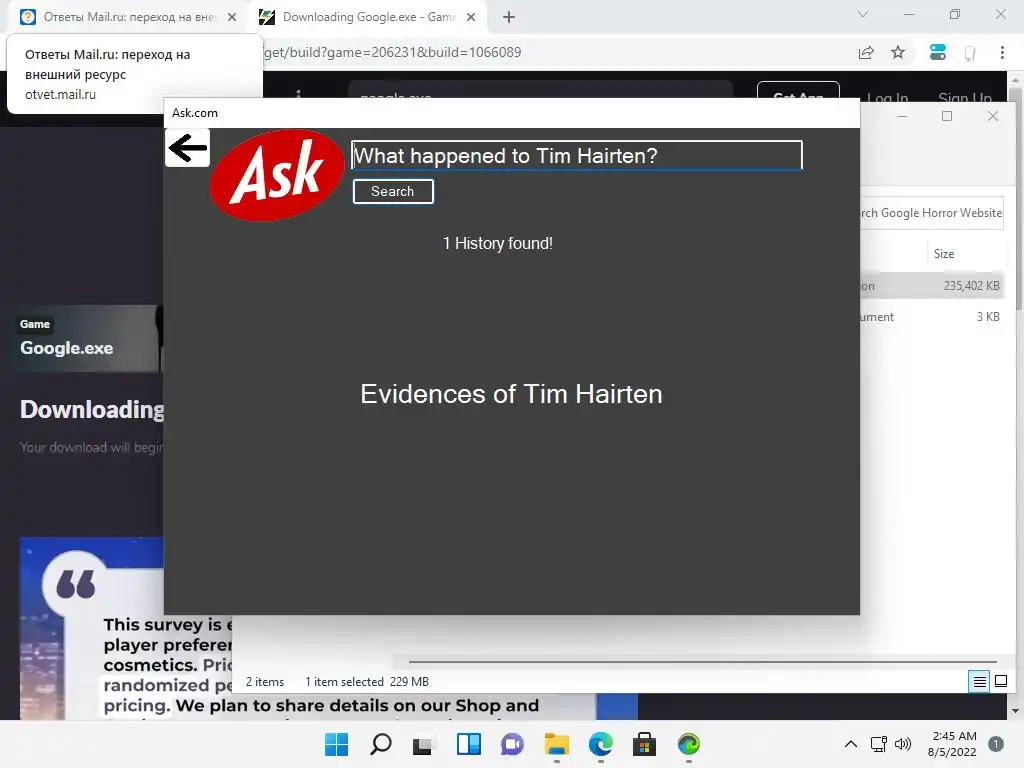Open the clock showing 2:45 AM
Screen dimensions: 1024x768
pyautogui.click(x=953, y=744)
